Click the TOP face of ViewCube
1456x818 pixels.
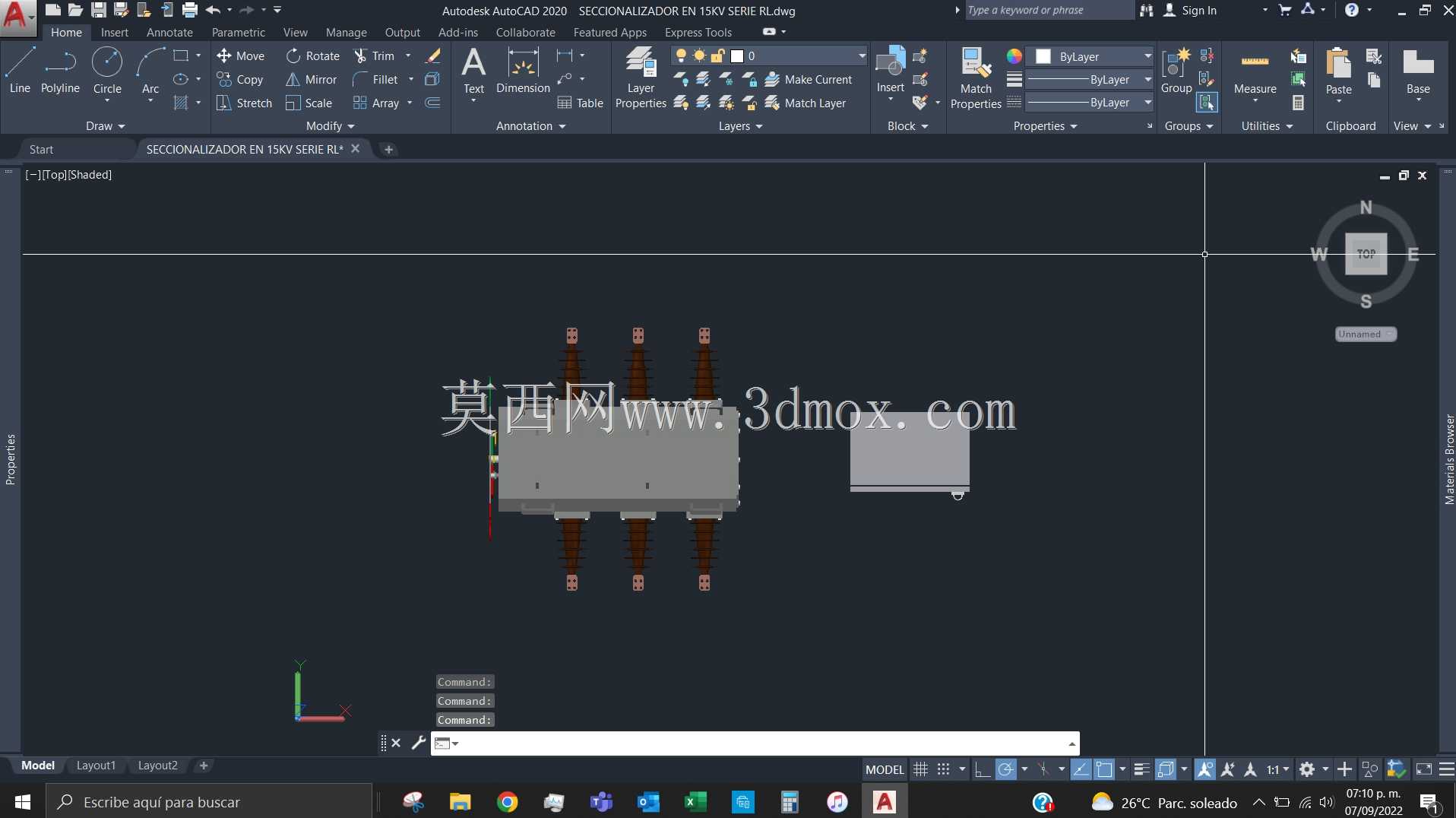[1366, 253]
